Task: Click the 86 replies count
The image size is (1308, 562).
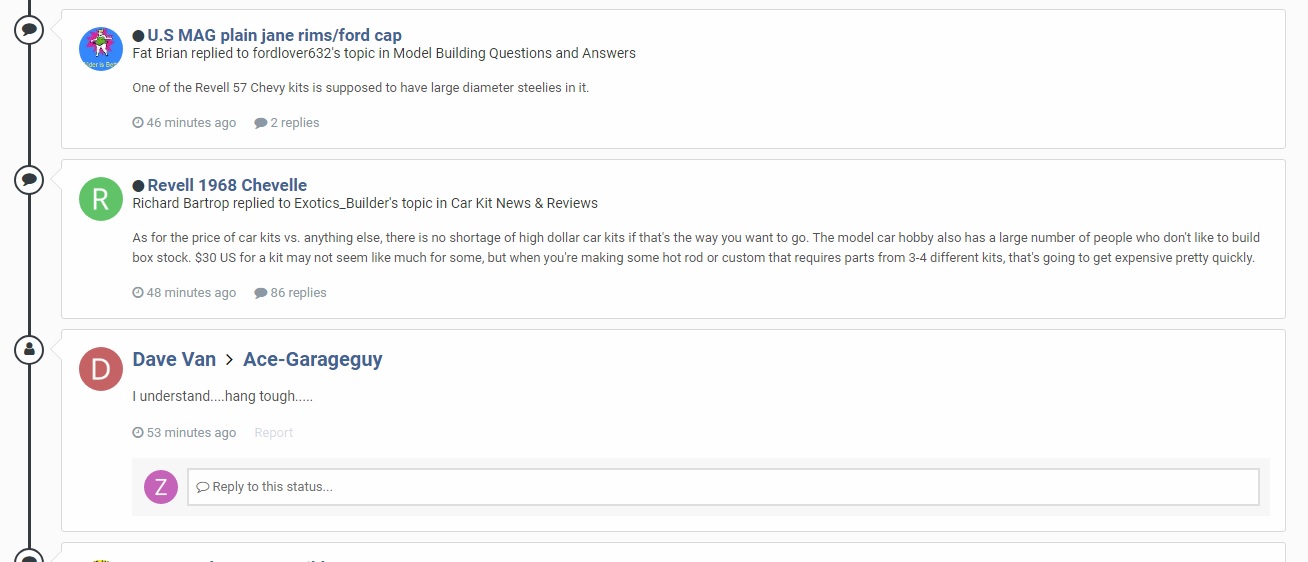Action: (290, 293)
